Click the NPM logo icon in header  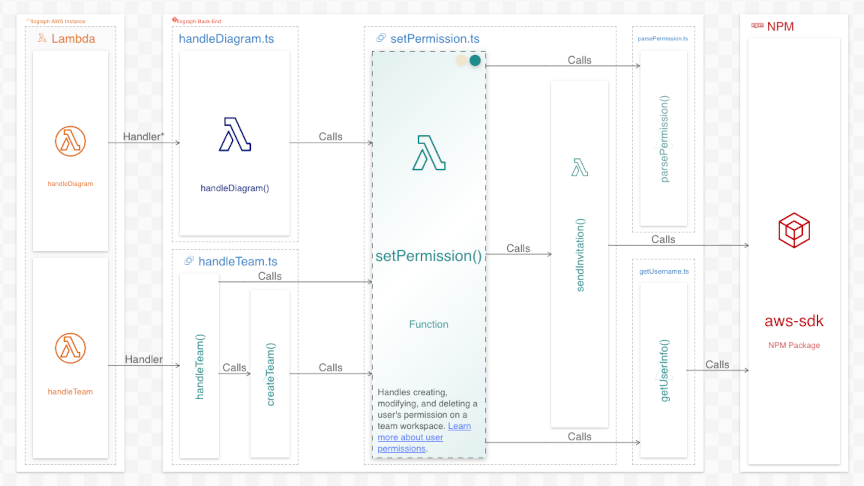pos(757,26)
